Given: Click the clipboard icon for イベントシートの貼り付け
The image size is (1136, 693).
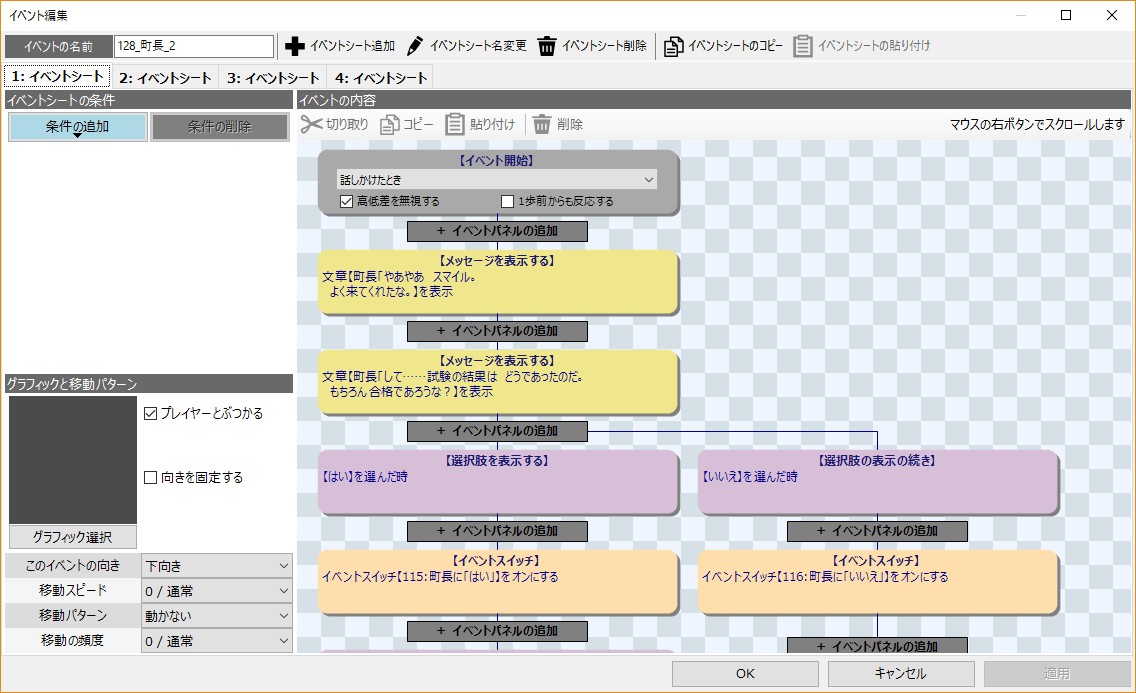Looking at the screenshot, I should (x=803, y=46).
